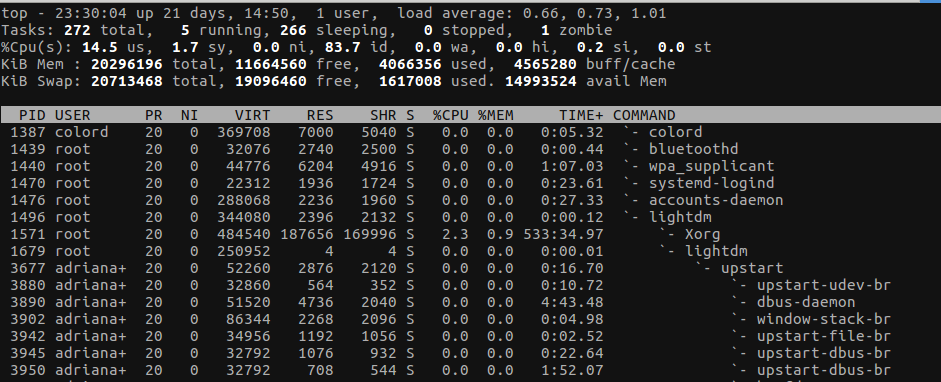Click the Xorg 2.3 %CPU value
The image size is (941, 382).
tap(455, 234)
